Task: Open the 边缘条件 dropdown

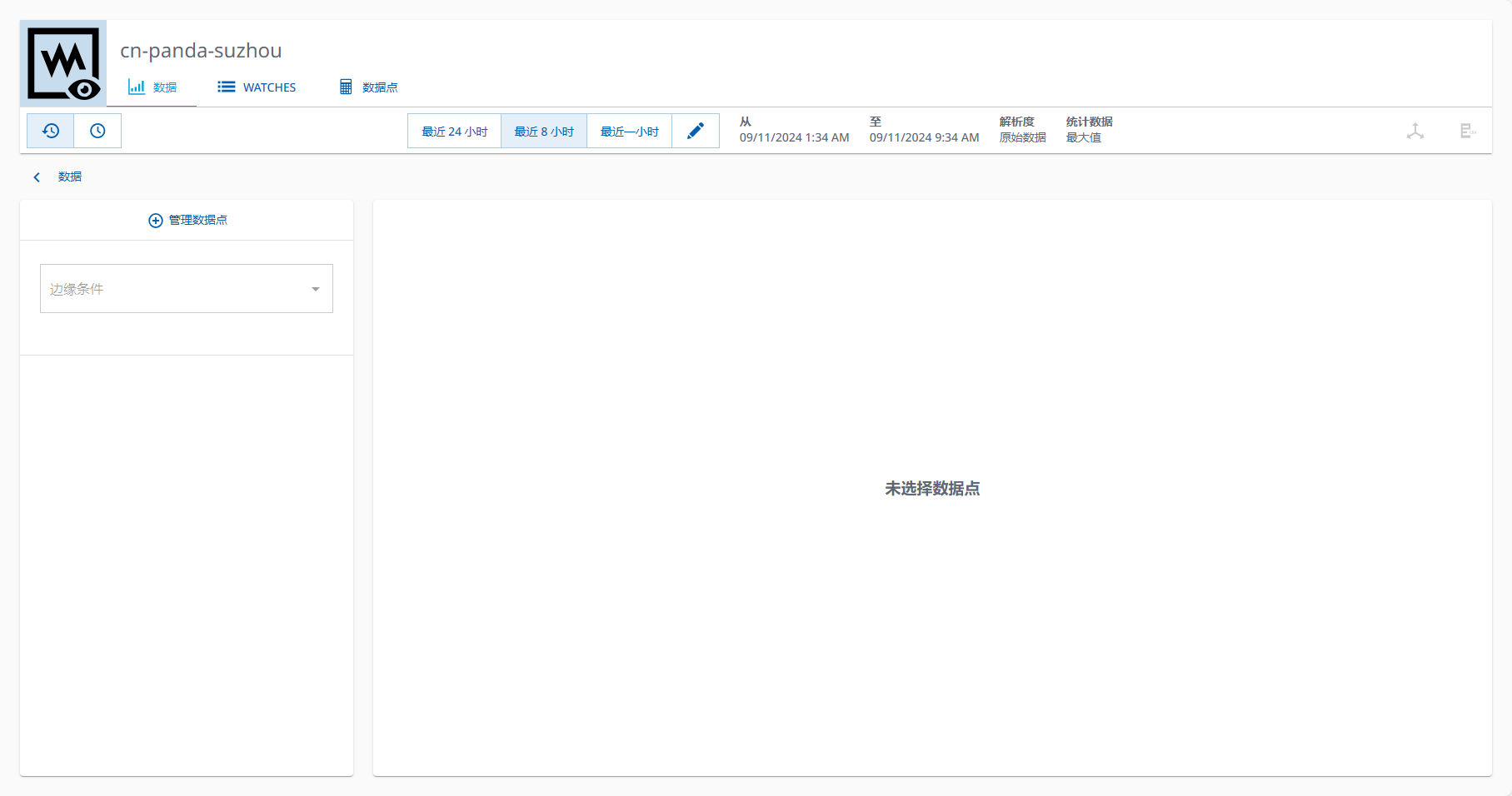Action: [186, 288]
